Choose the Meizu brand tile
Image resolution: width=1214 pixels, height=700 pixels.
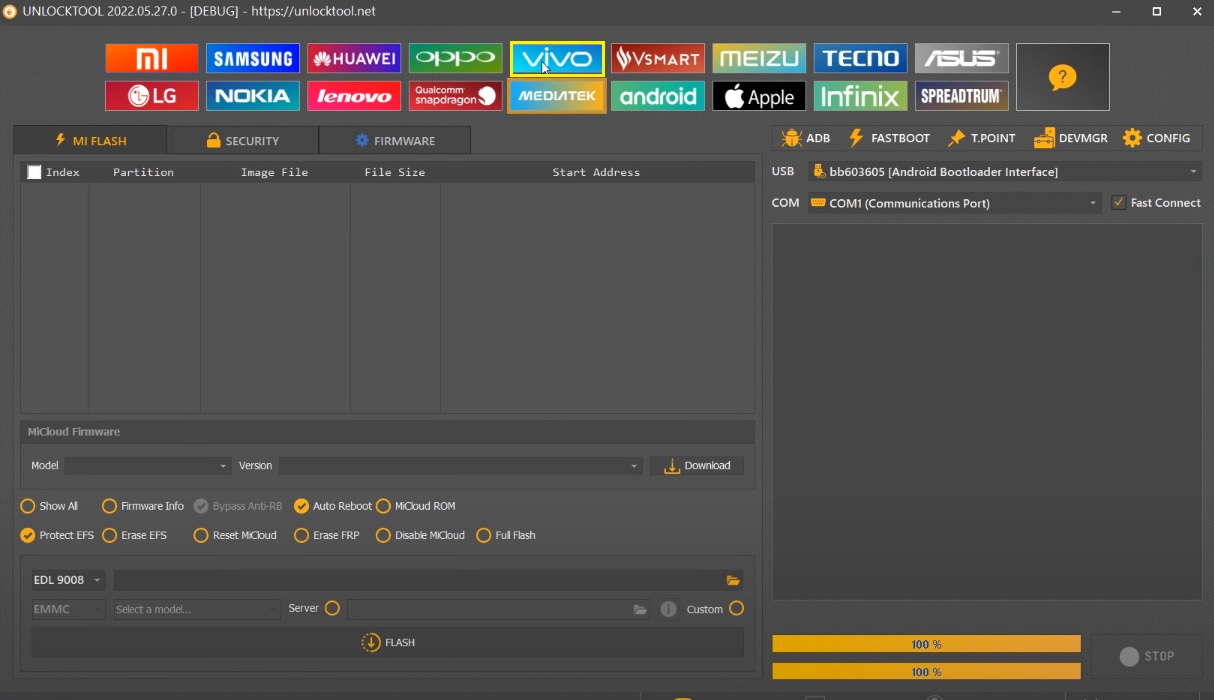tap(759, 58)
